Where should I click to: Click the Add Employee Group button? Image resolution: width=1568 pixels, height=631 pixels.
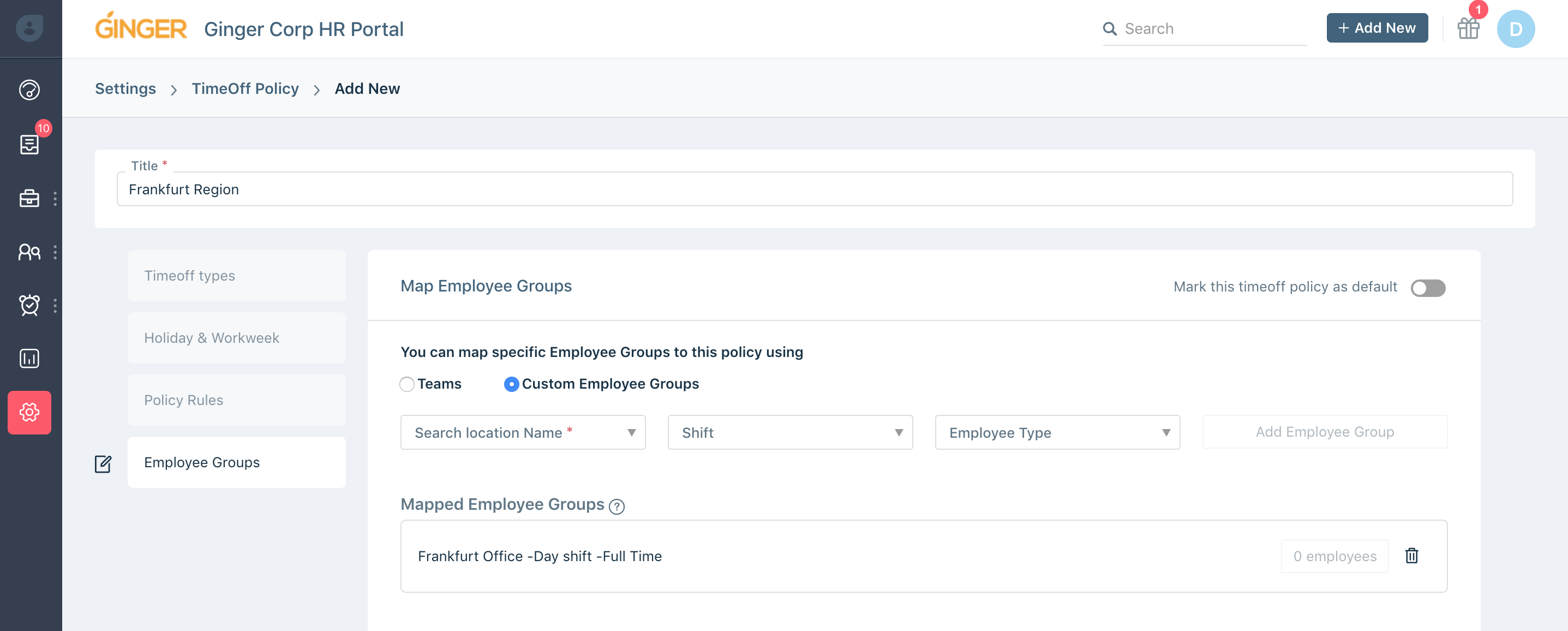[1325, 431]
